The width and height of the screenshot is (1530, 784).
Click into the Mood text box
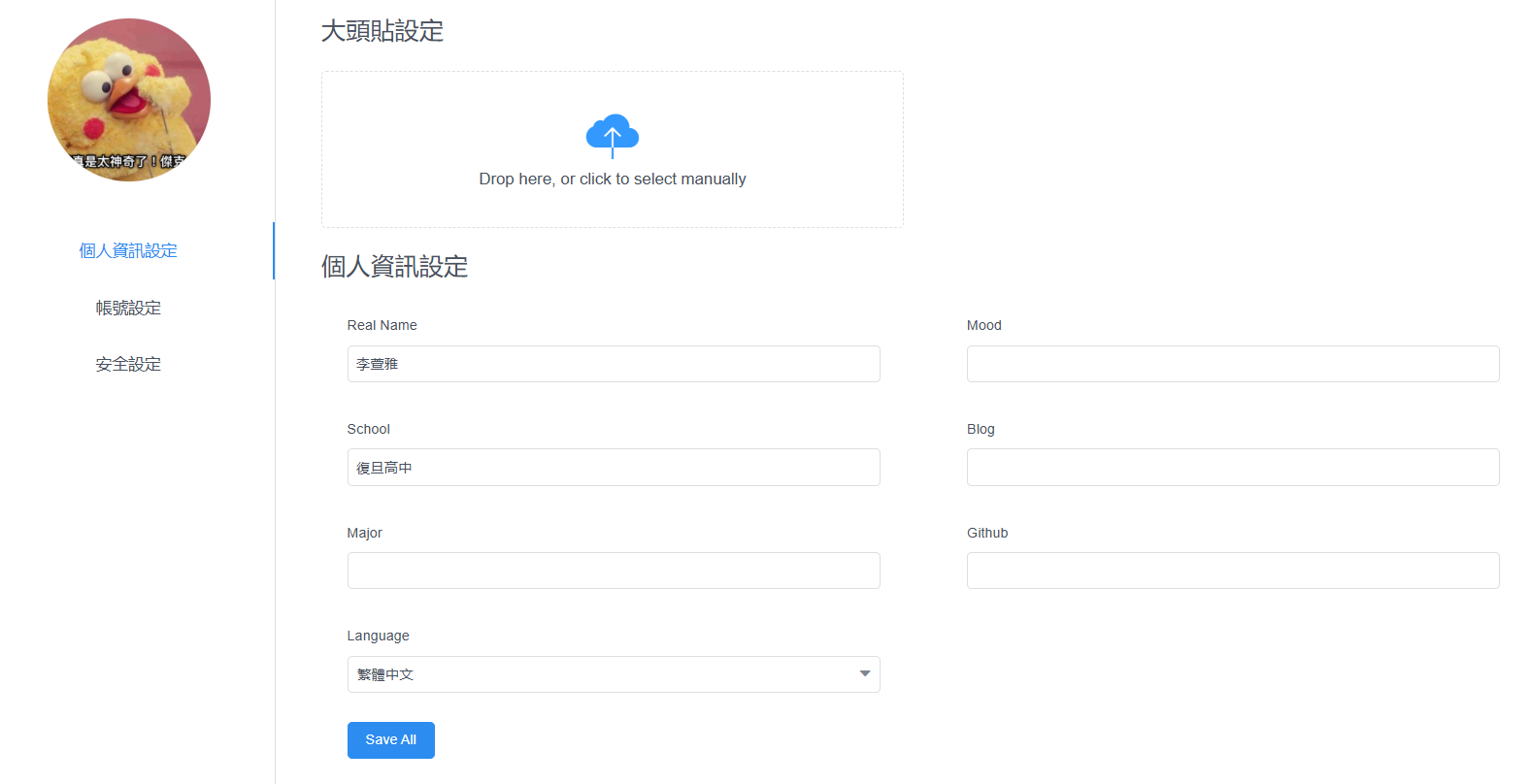(x=1232, y=364)
